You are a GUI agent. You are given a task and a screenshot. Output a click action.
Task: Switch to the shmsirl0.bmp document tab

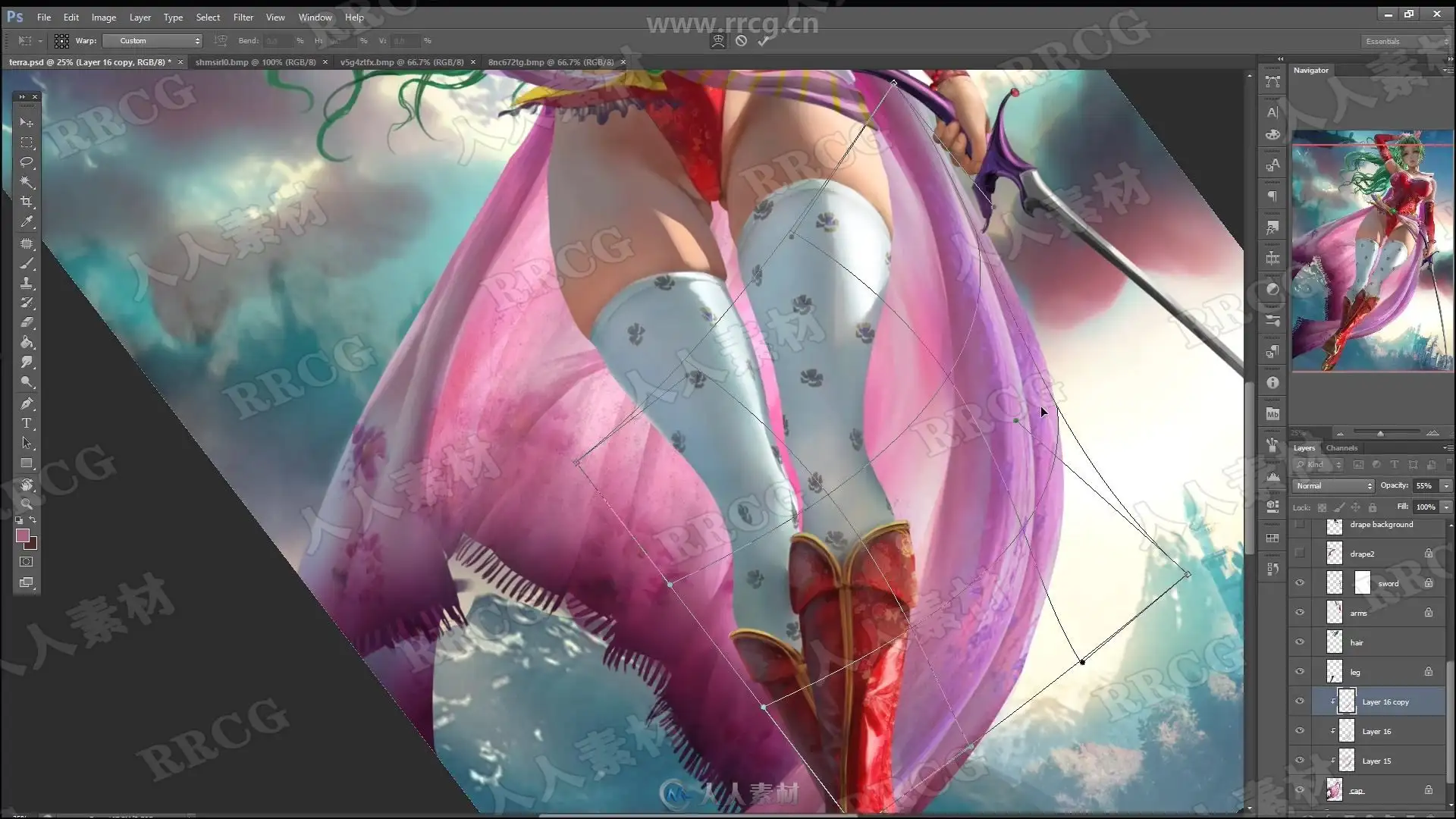click(x=256, y=62)
